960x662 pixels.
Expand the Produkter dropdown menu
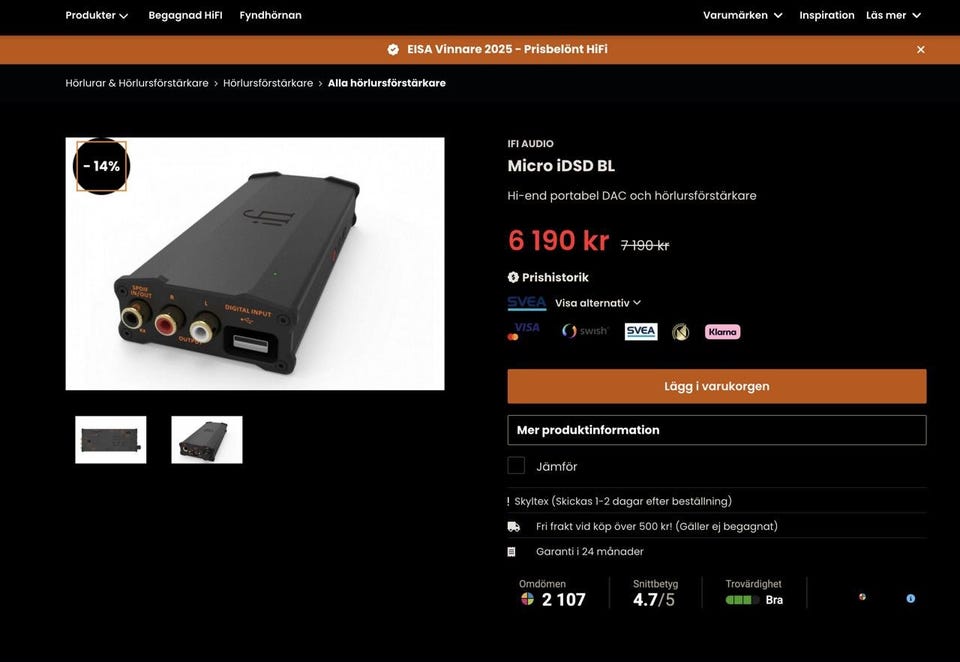tap(97, 15)
